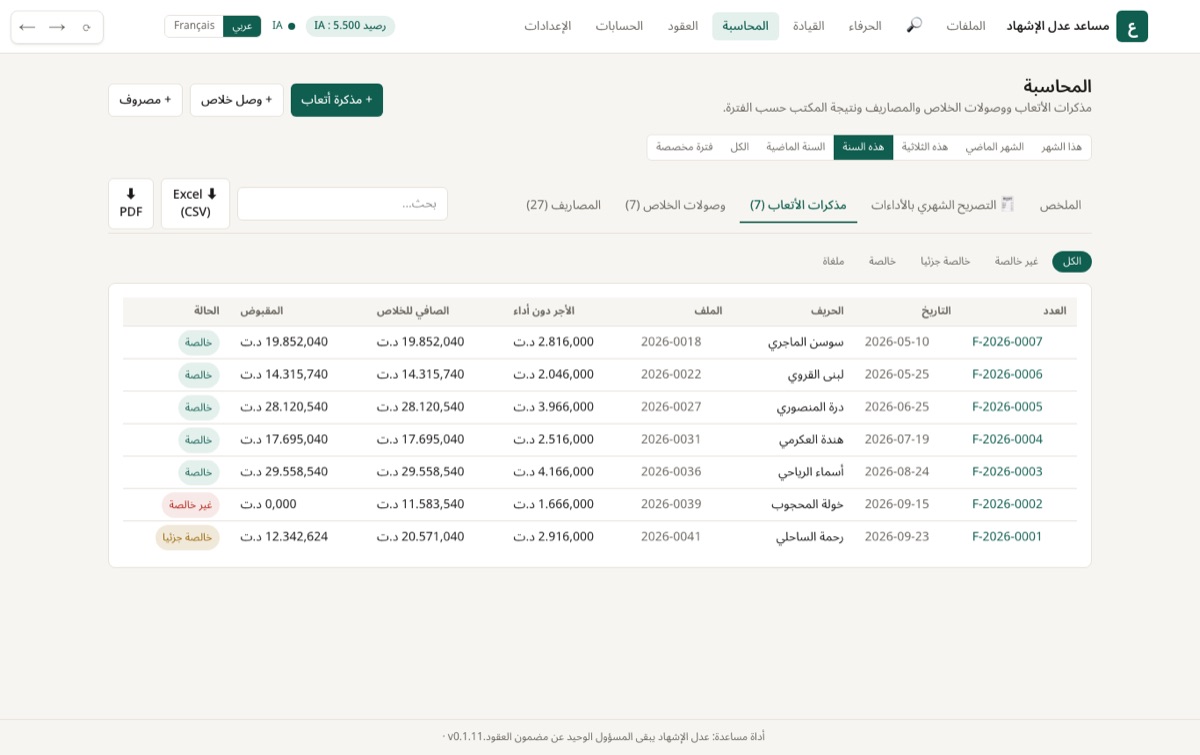
Task: Open invoice F-2026-0003
Action: click(x=1007, y=472)
